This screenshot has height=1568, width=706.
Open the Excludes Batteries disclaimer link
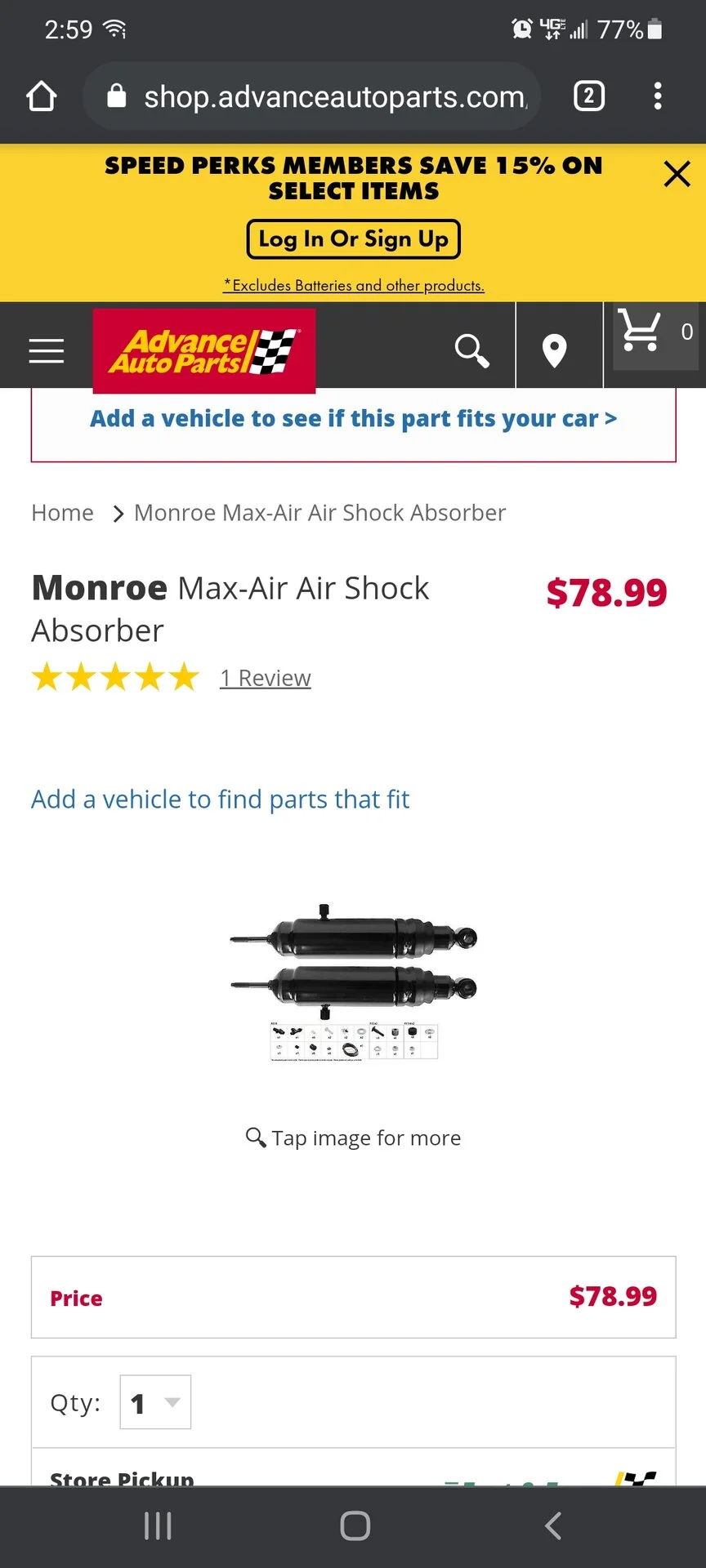[354, 285]
